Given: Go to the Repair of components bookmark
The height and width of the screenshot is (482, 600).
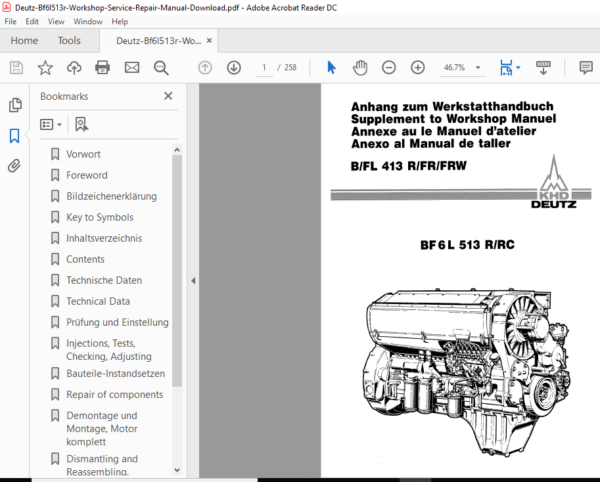Looking at the screenshot, I should [115, 394].
